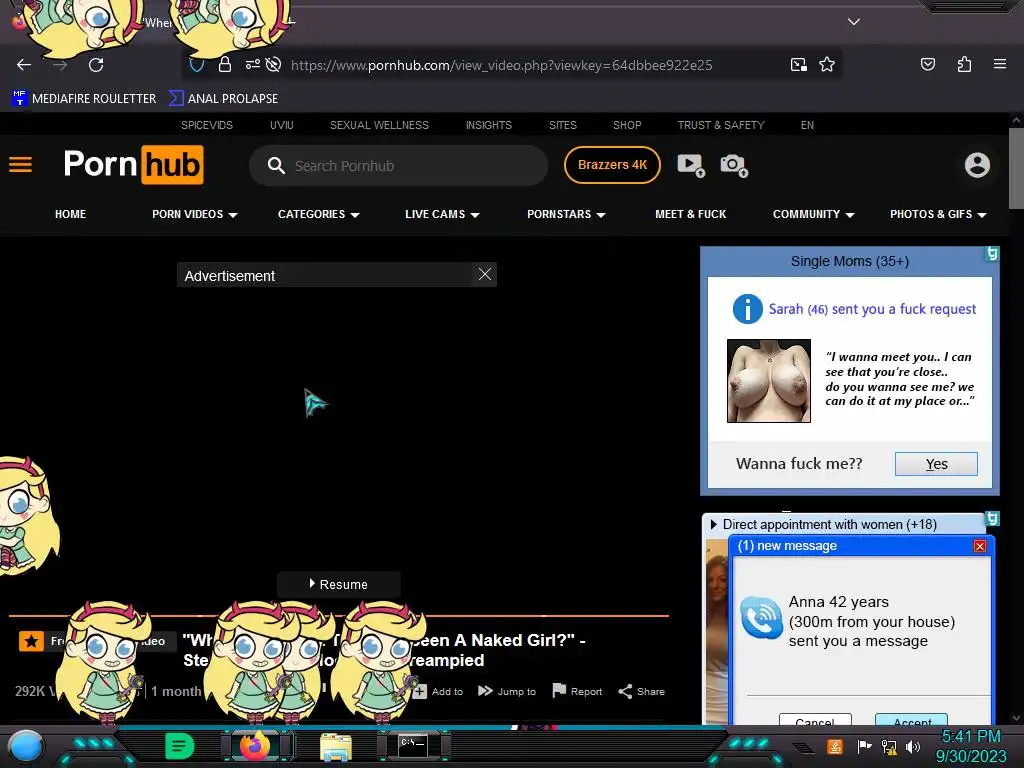Open the Sexual Wellness top bar link
This screenshot has height=768, width=1024.
(379, 125)
